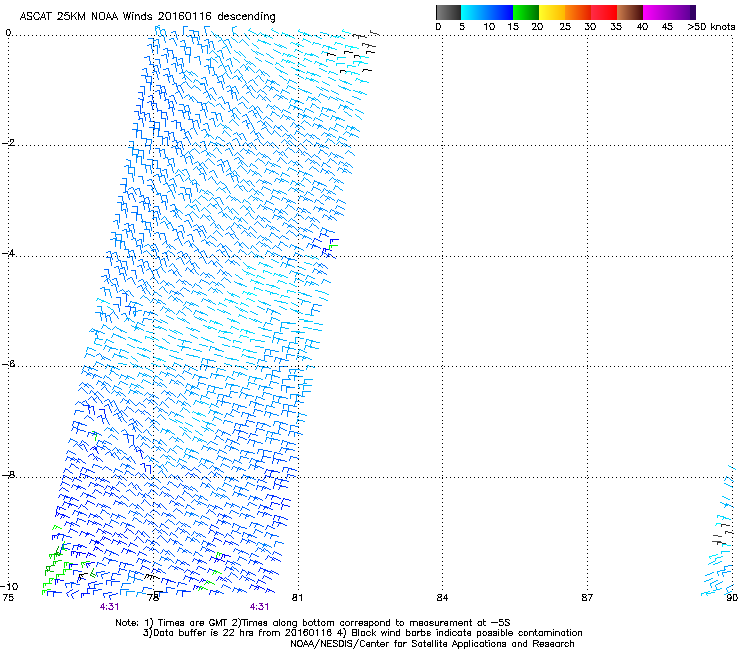
Task: Pick the red 30-35 knots color segment
Action: pyautogui.click(x=604, y=12)
